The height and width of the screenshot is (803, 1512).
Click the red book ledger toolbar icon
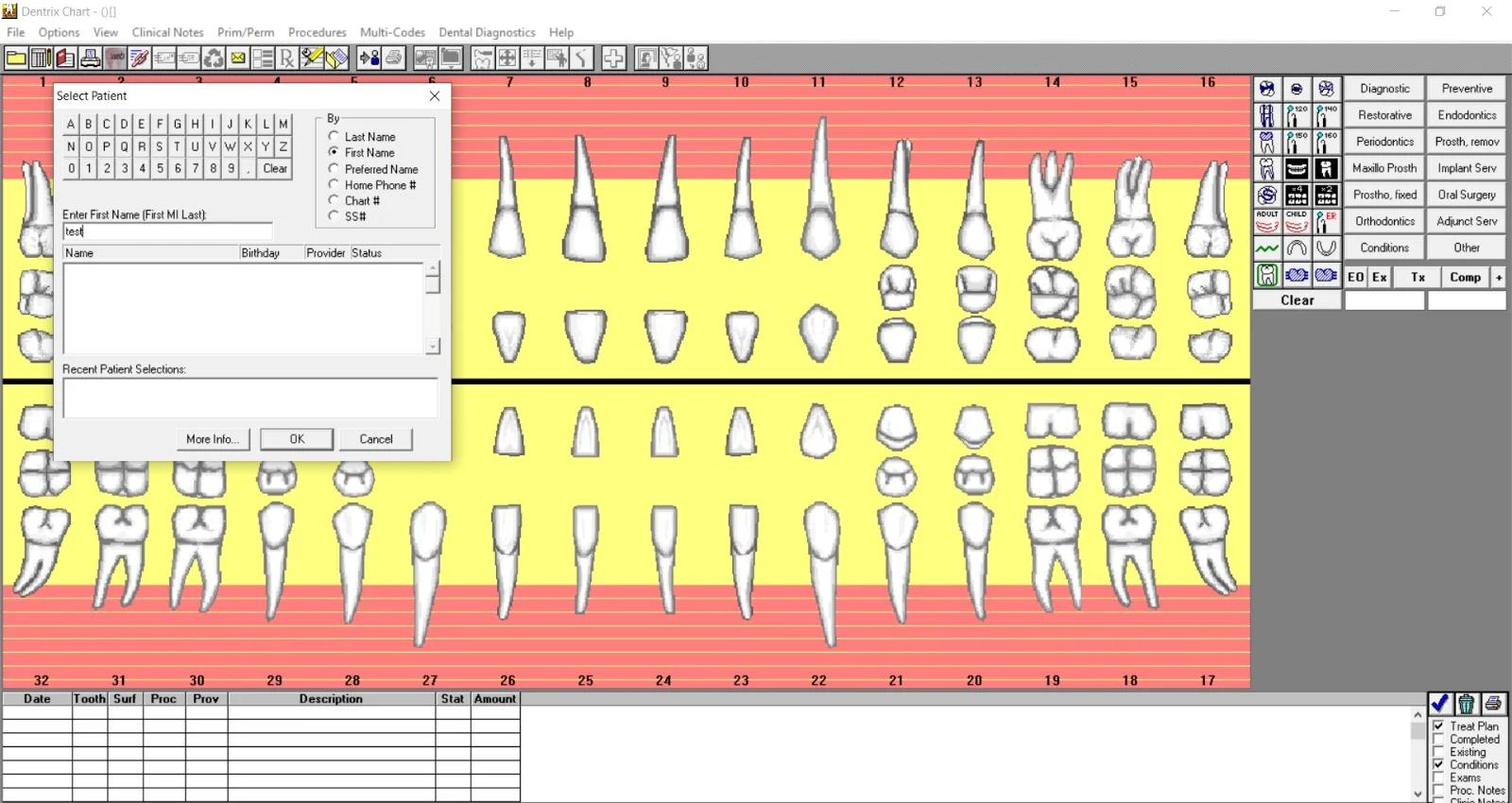pyautogui.click(x=65, y=59)
